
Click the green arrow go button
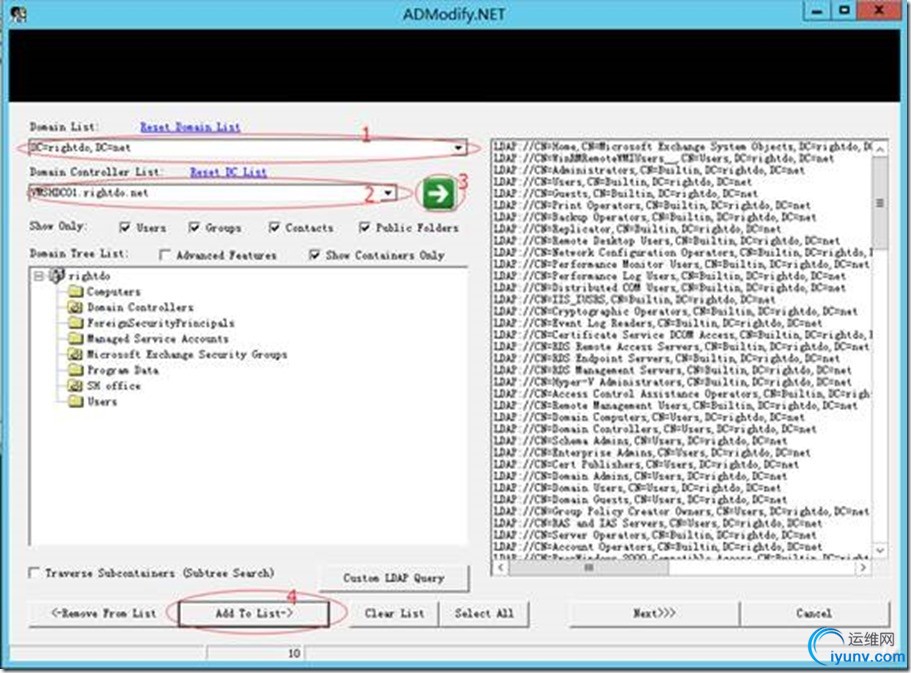point(439,193)
